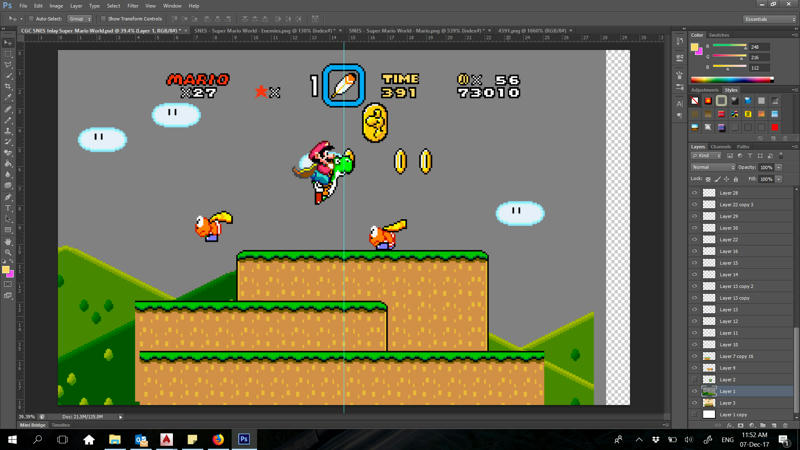Toggle Show Transform Controls checkbox
This screenshot has width=800, height=450.
click(103, 18)
